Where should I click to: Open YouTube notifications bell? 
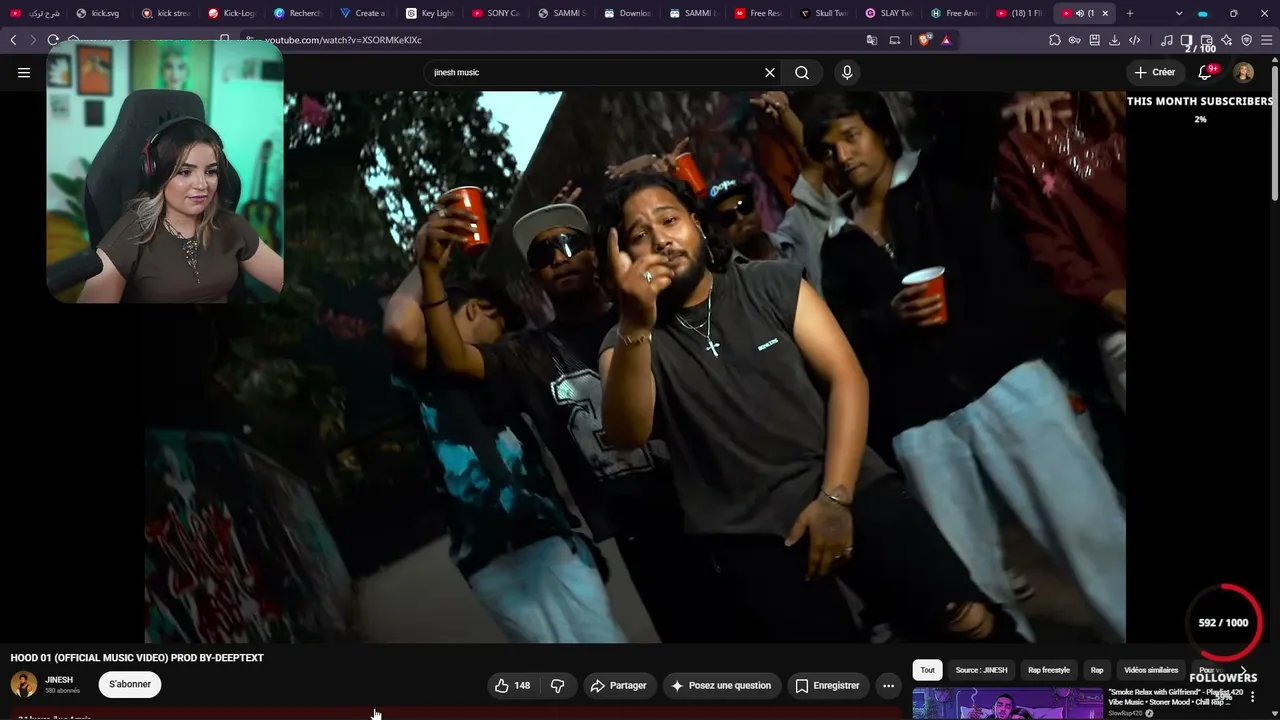(1206, 72)
